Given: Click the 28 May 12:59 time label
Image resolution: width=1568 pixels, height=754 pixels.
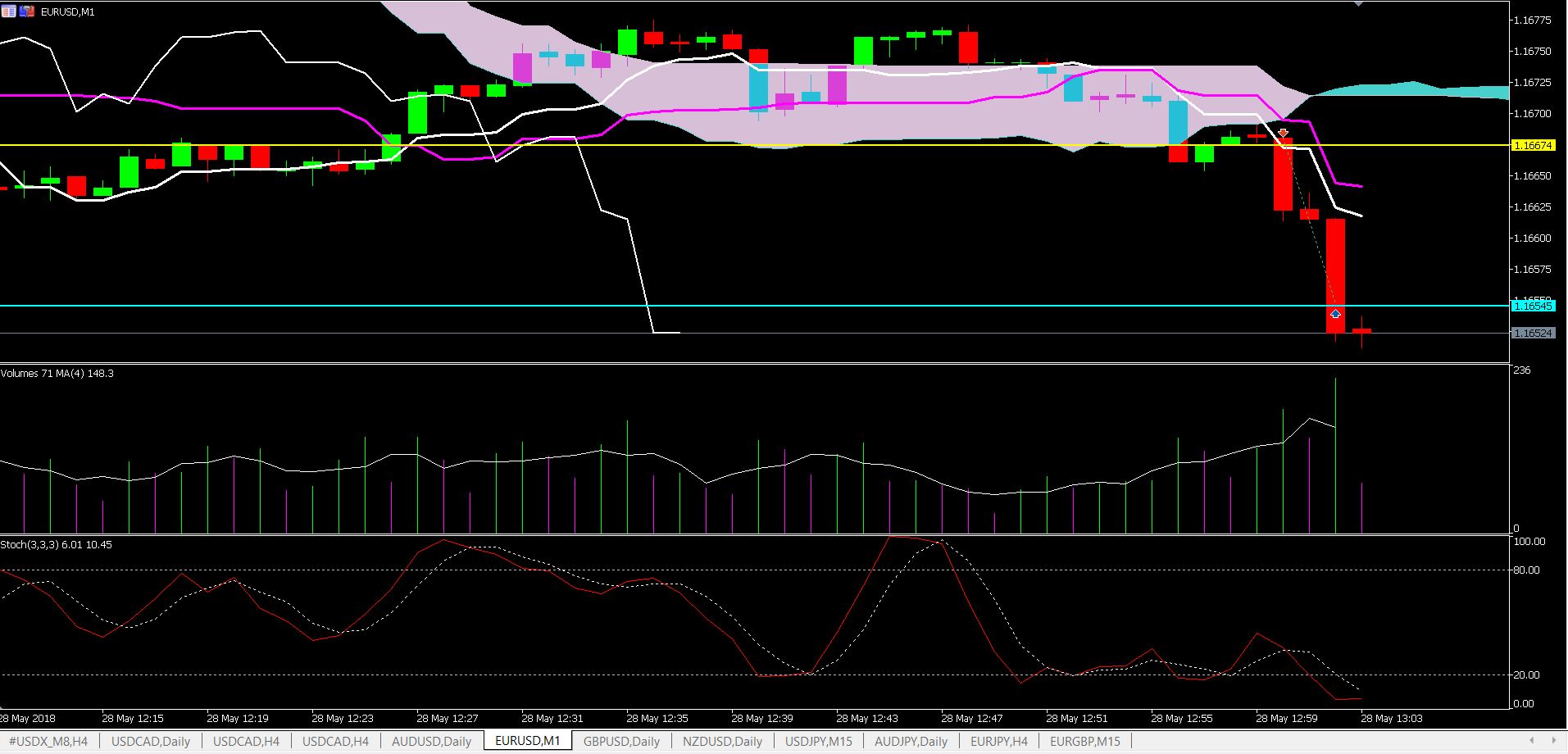Looking at the screenshot, I should (x=1287, y=719).
